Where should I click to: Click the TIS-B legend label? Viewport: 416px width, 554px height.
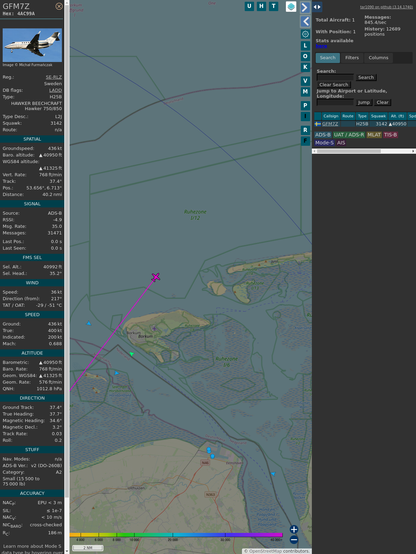pos(390,135)
